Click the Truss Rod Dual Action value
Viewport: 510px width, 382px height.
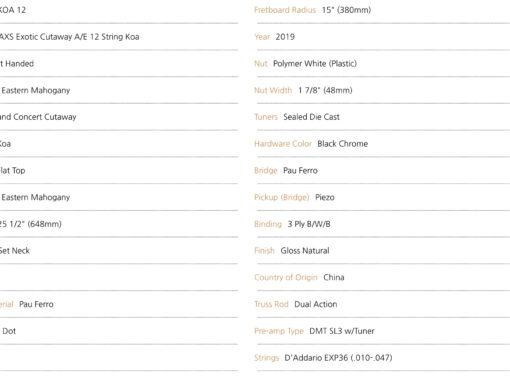tap(316, 304)
